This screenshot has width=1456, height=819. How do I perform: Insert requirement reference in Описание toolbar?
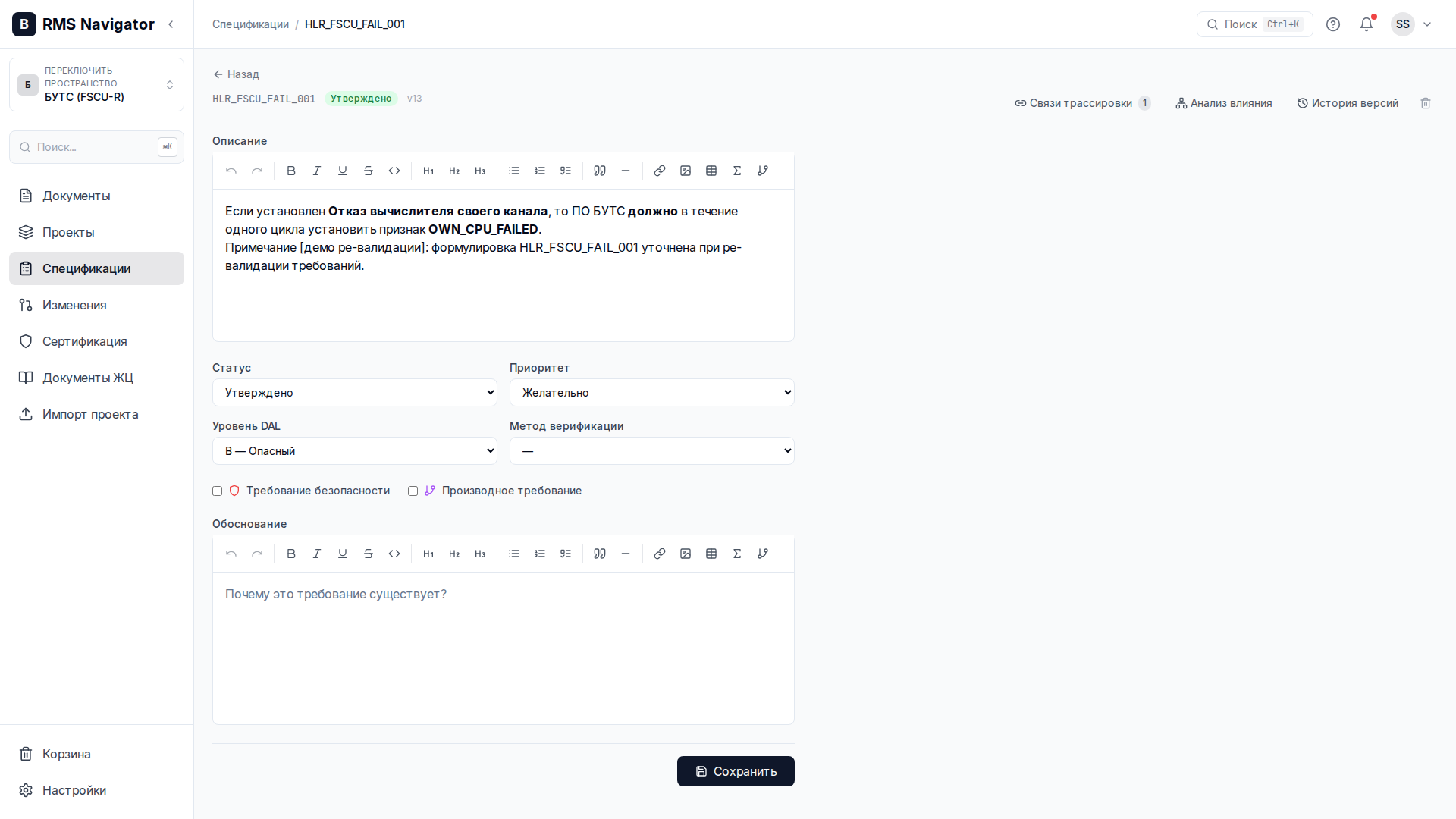click(x=763, y=171)
